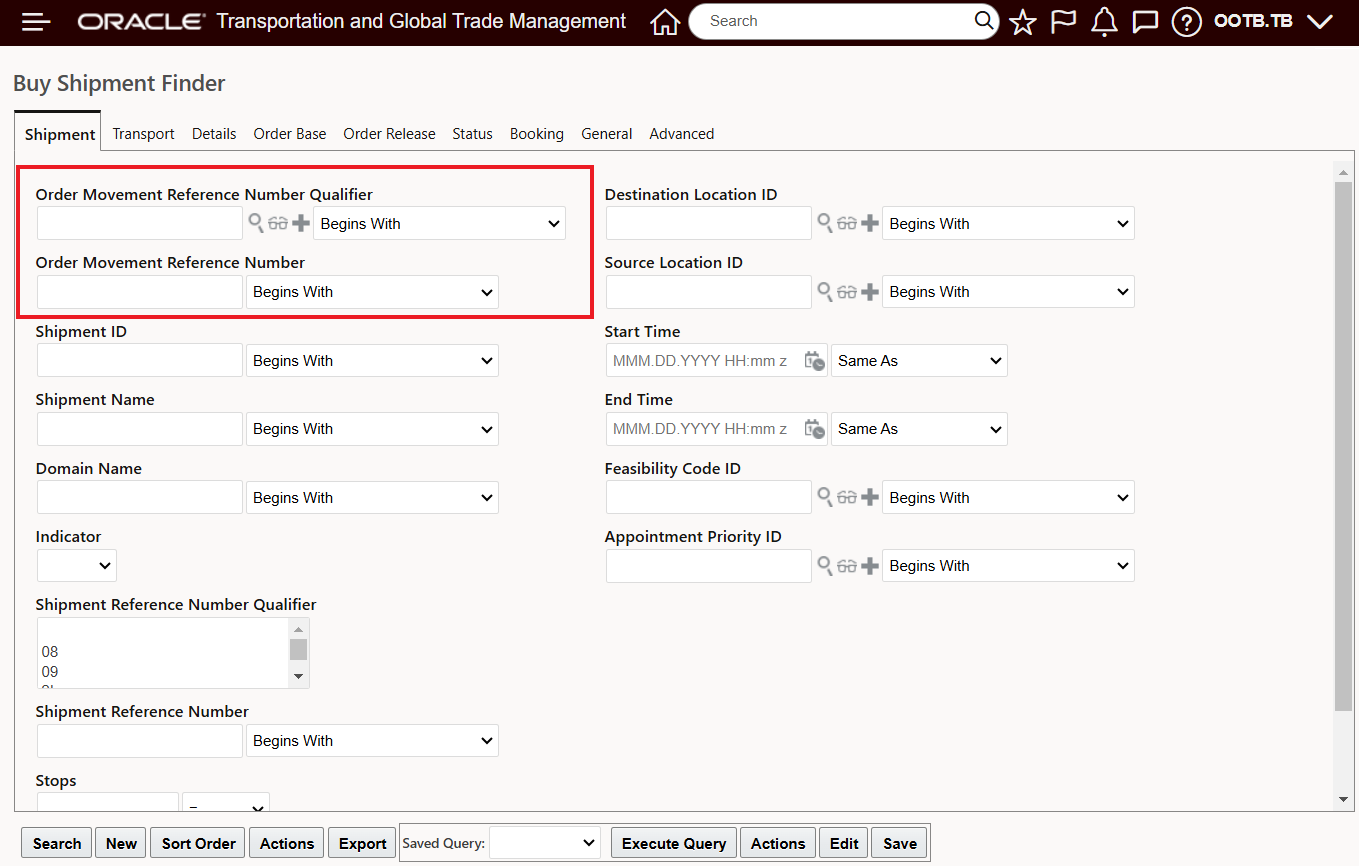Switch to the Details tab

(x=214, y=134)
